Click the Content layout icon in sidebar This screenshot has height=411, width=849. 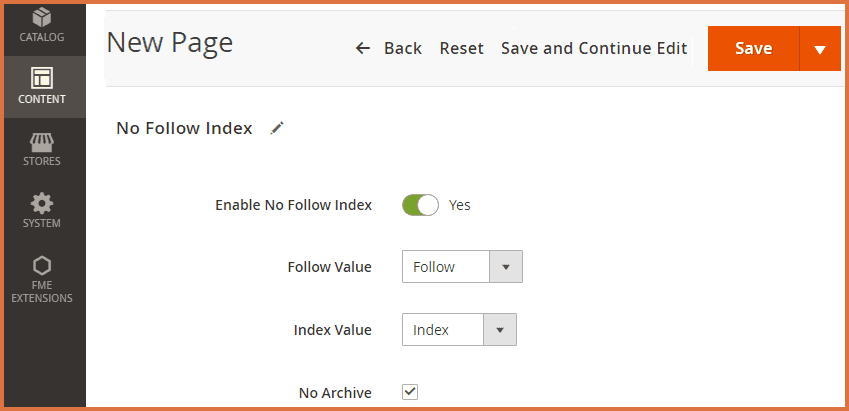coord(42,77)
